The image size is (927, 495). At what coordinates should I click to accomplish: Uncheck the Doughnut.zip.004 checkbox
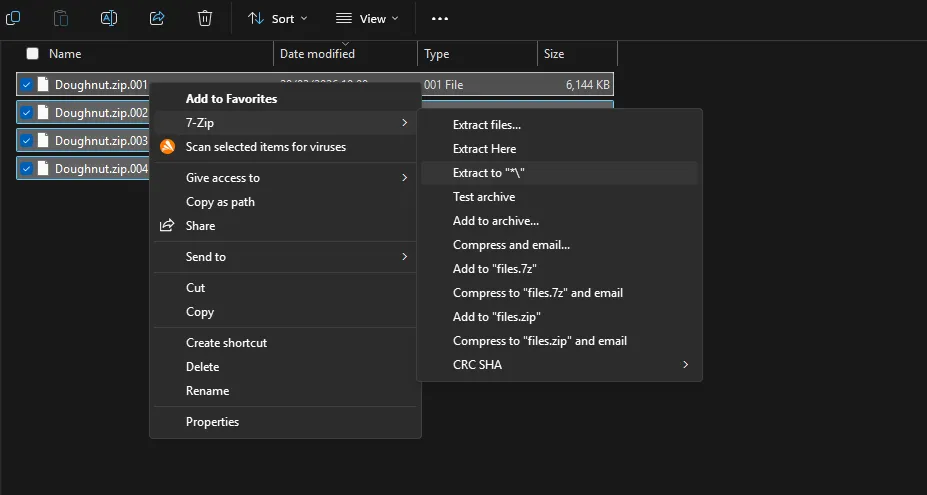click(26, 169)
